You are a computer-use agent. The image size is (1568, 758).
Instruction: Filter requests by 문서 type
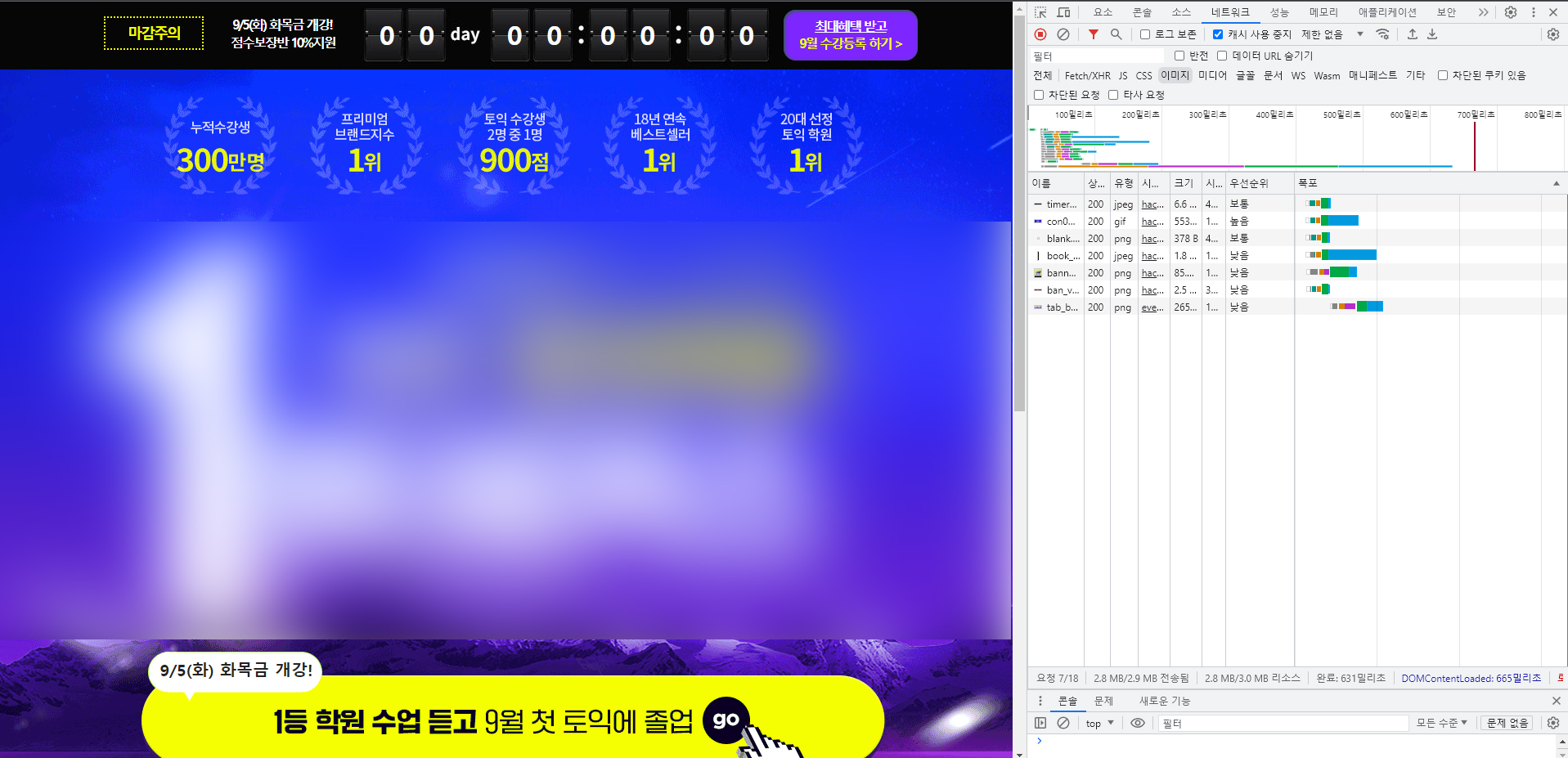pos(1273,75)
